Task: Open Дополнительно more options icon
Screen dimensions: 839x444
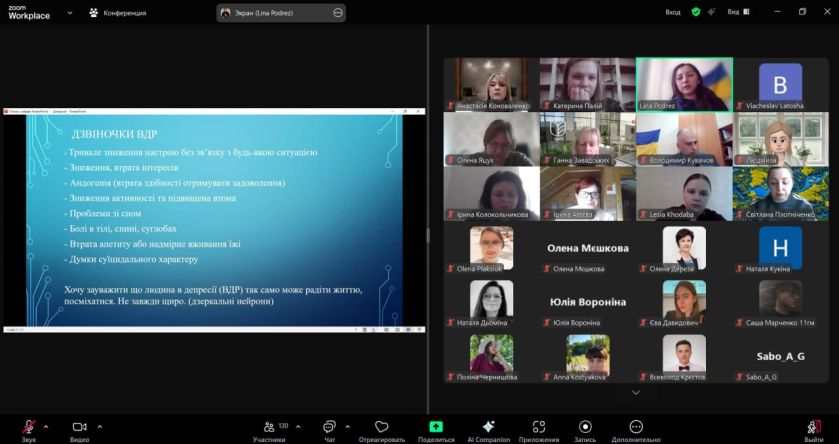Action: point(636,427)
